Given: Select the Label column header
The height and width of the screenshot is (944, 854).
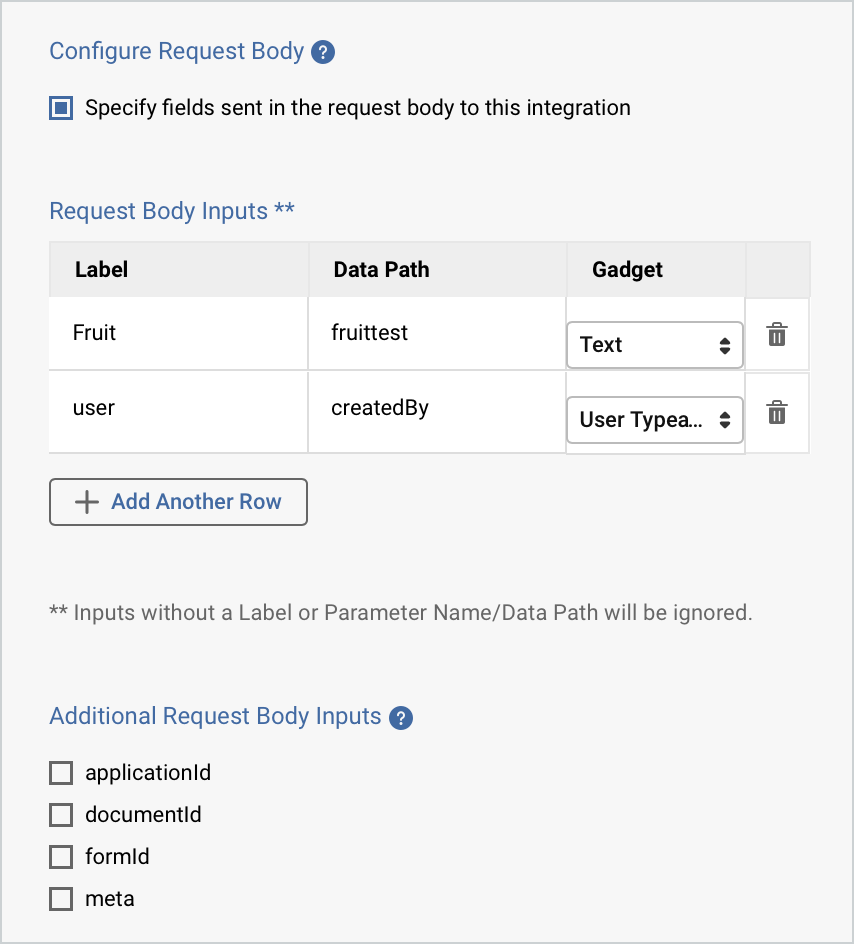Looking at the screenshot, I should click(100, 270).
